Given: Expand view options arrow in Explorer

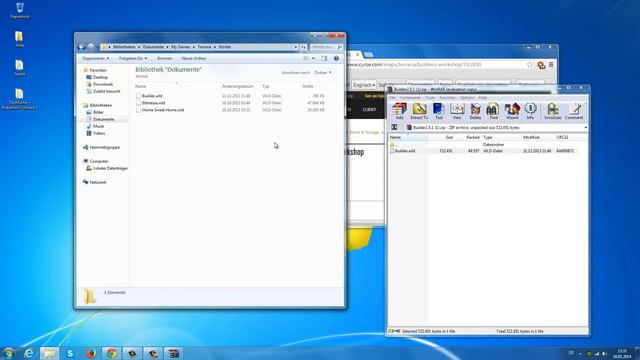Looking at the screenshot, I should click(313, 59).
